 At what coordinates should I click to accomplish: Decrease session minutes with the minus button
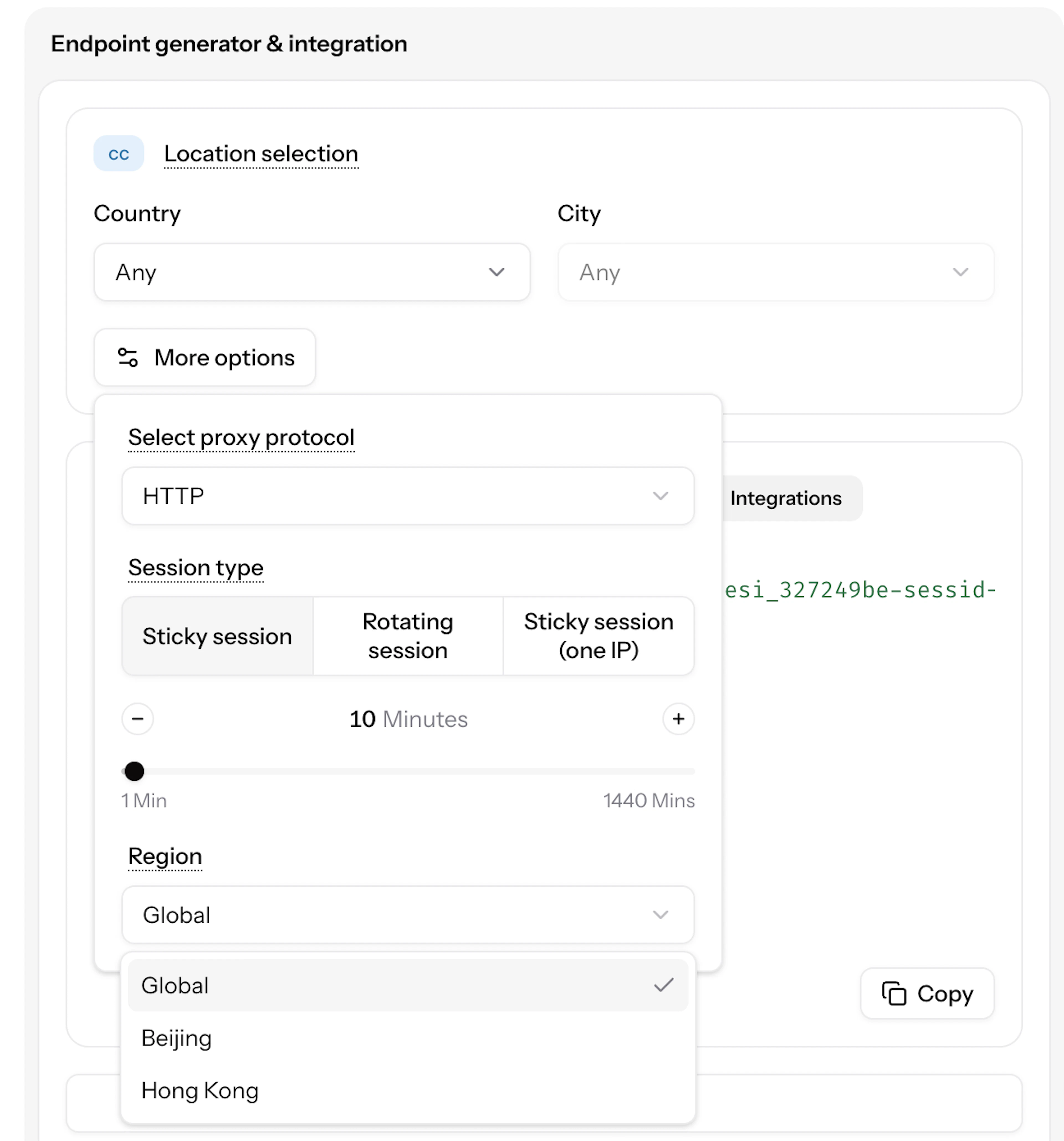(x=138, y=719)
